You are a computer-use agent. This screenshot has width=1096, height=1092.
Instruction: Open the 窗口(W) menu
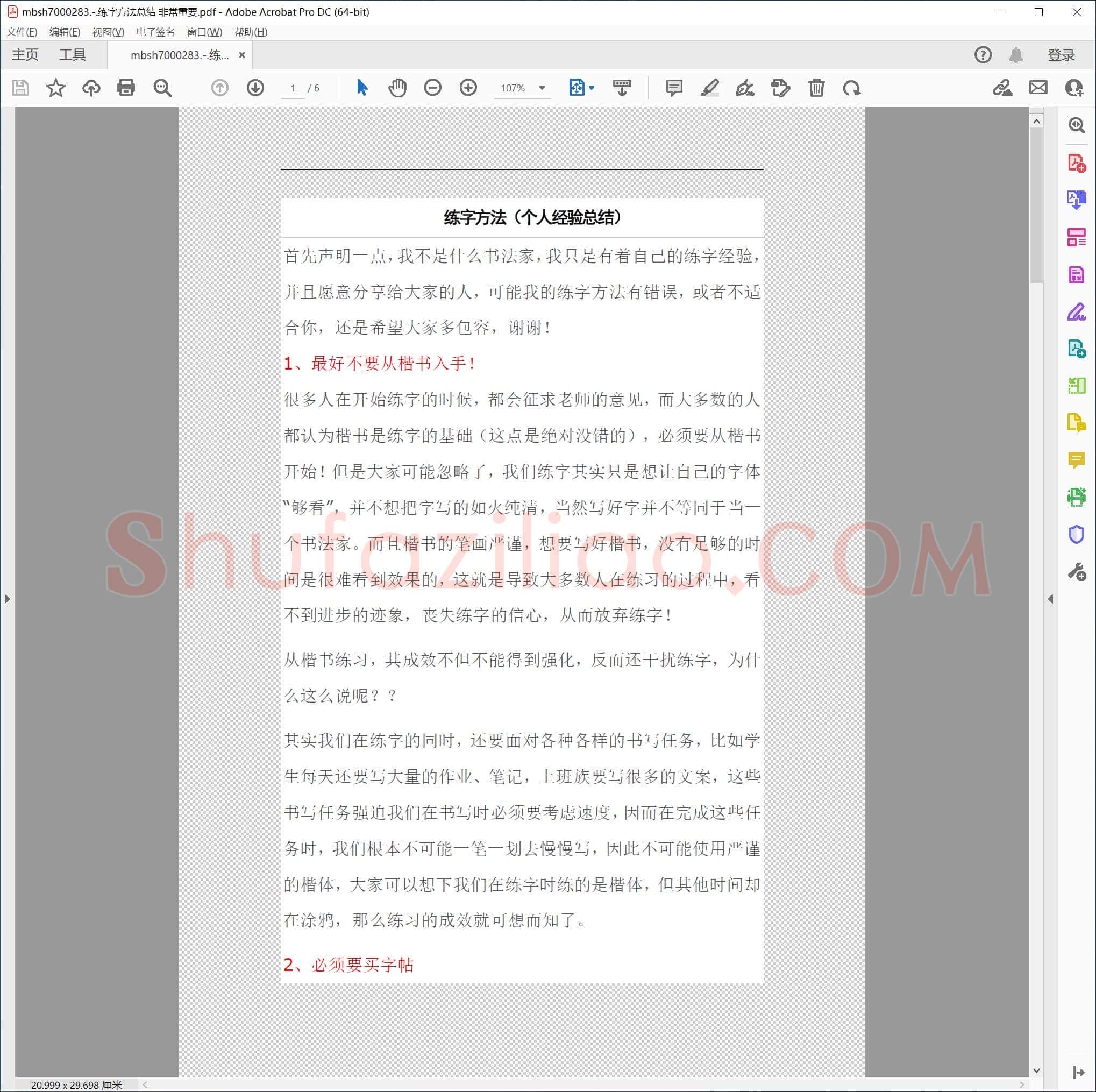(x=204, y=32)
